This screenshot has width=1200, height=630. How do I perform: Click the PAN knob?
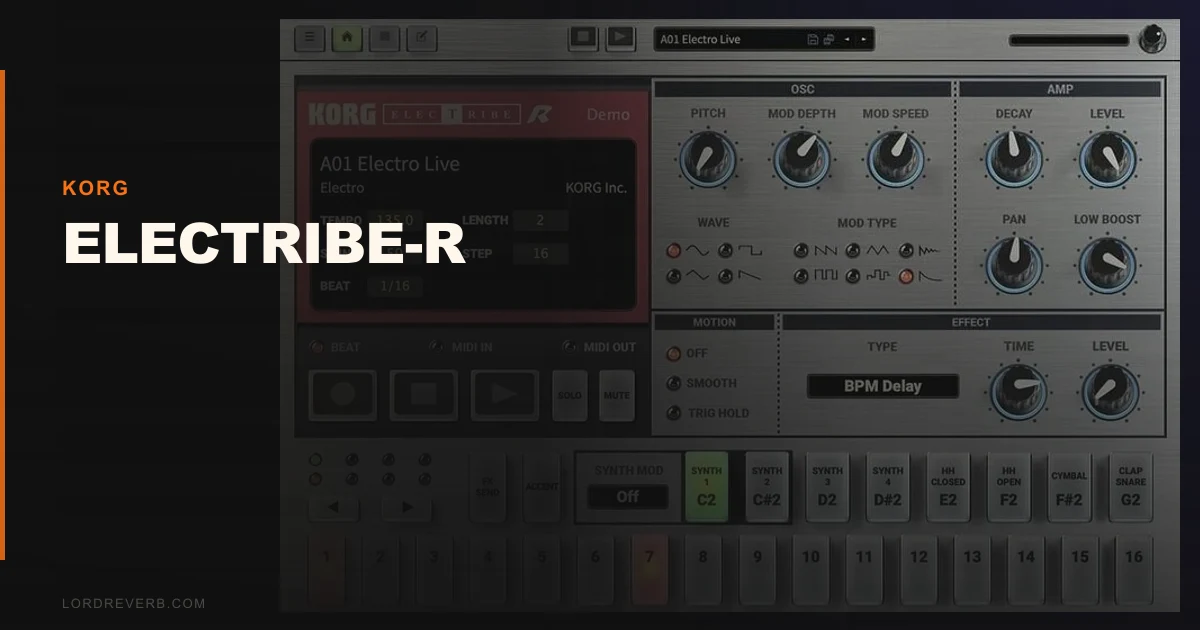(x=1014, y=265)
